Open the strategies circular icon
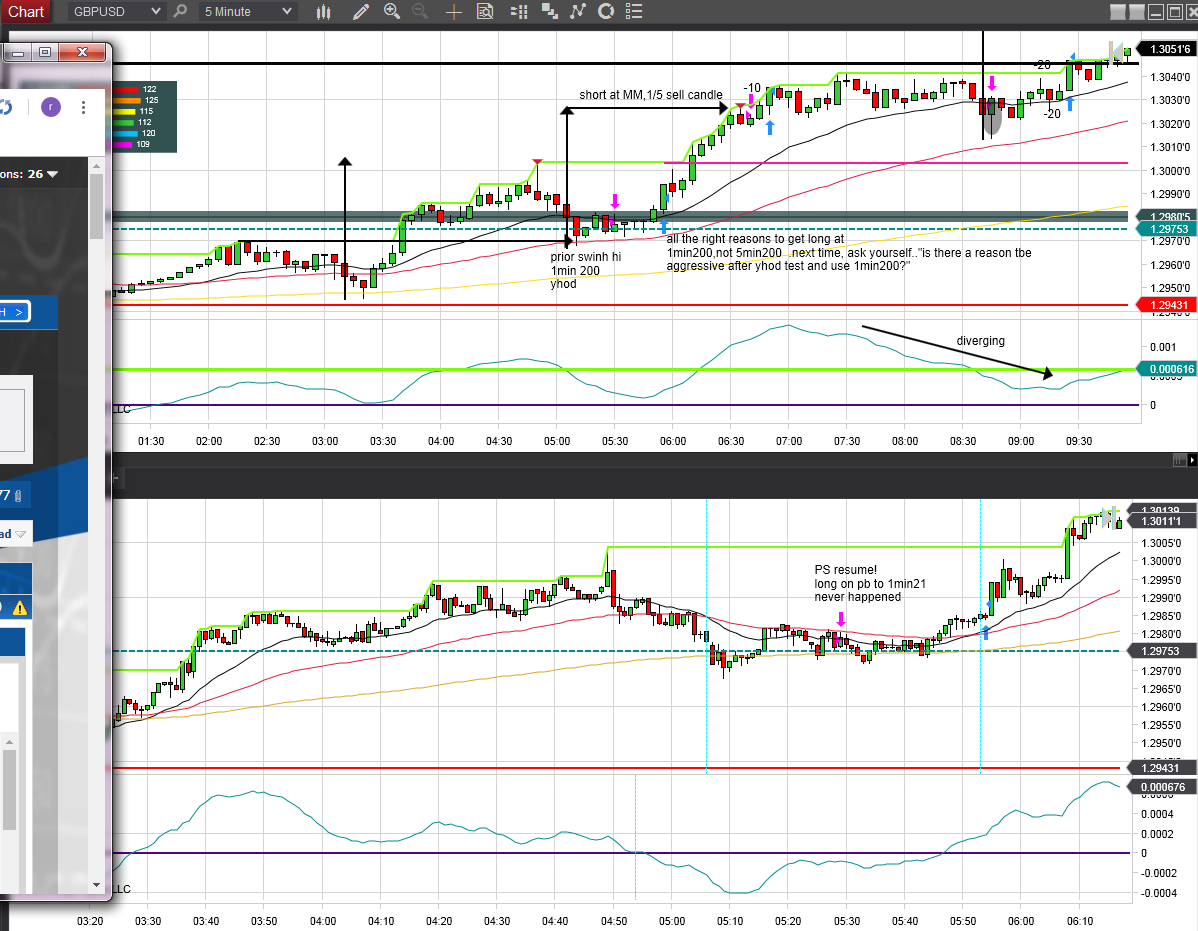 pos(606,11)
